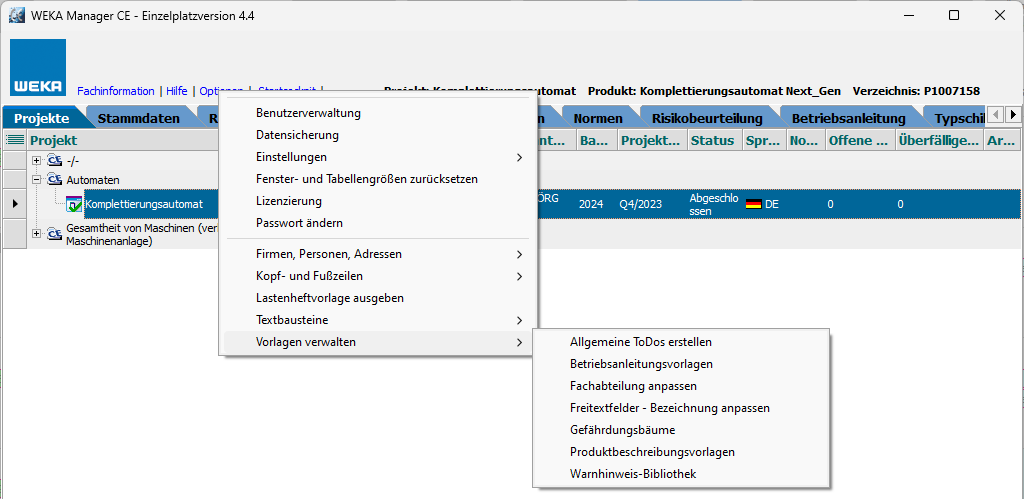Sort by the Status column header
This screenshot has height=499, width=1024.
tap(711, 141)
